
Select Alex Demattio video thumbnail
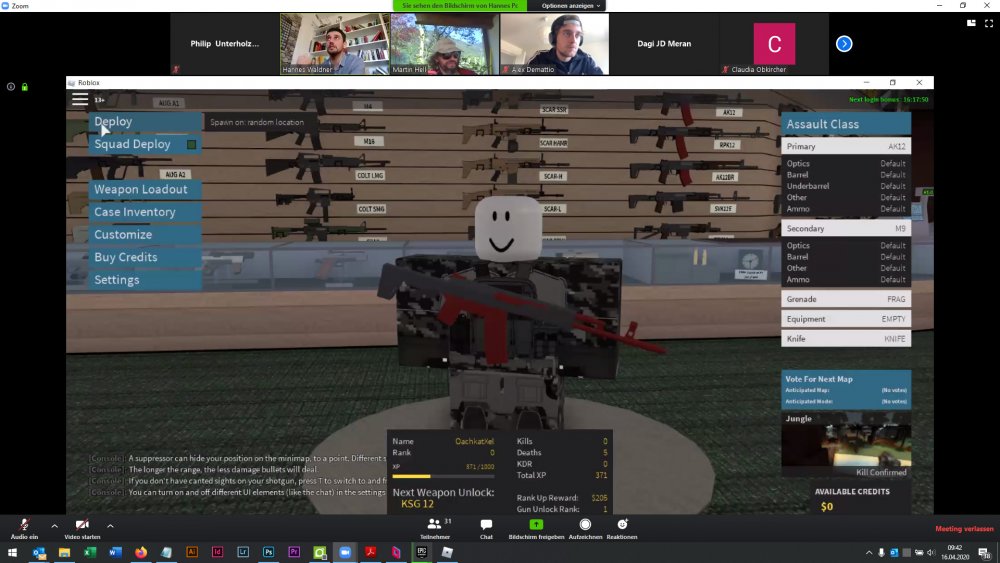[554, 44]
